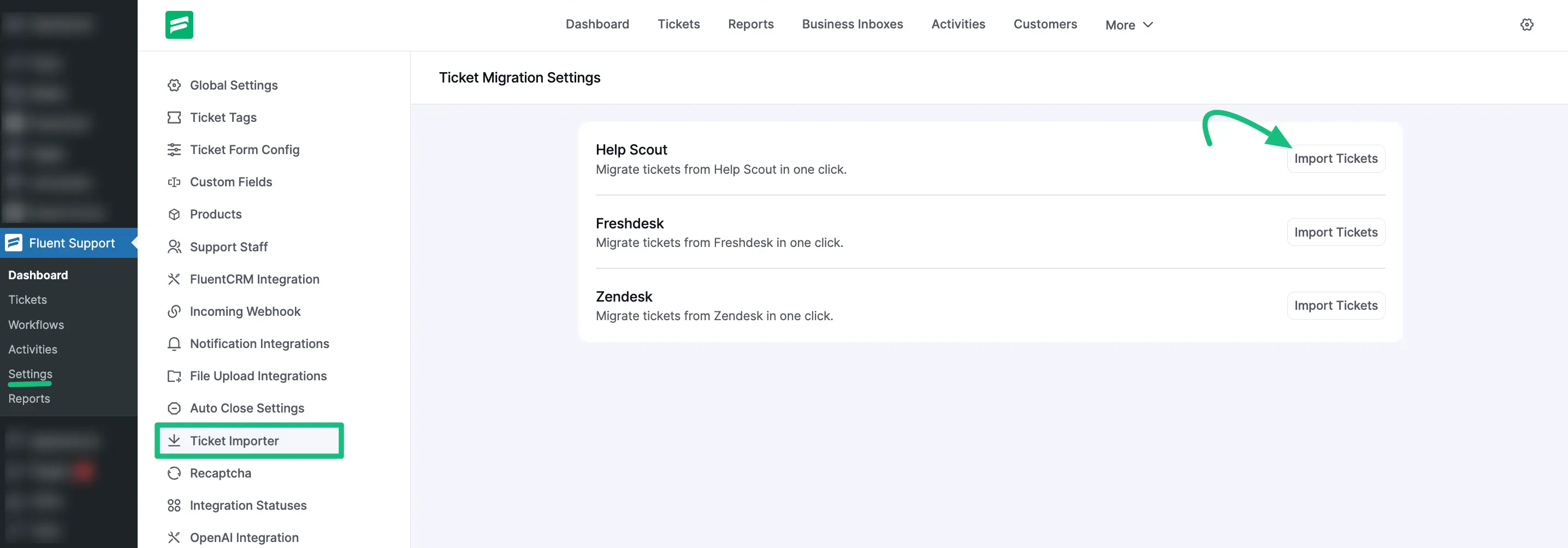Click the wrench icon beside OpenAI Integration
The width and height of the screenshot is (1568, 548).
175,537
